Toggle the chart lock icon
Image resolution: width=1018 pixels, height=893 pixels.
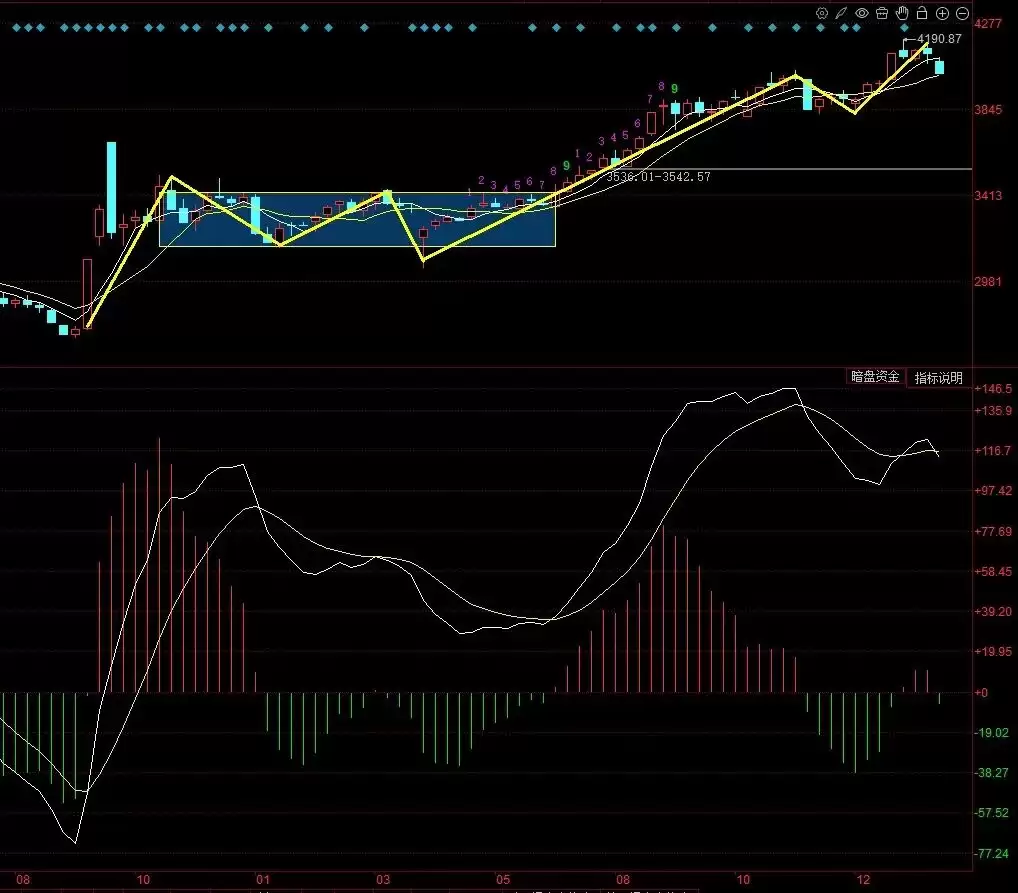click(x=920, y=13)
